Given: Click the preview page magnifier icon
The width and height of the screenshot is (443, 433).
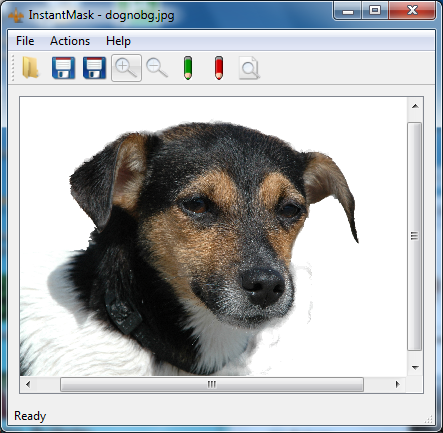Looking at the screenshot, I should coord(249,68).
